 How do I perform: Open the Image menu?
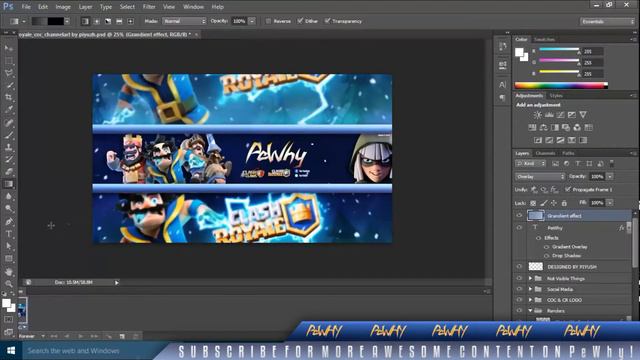pos(63,7)
